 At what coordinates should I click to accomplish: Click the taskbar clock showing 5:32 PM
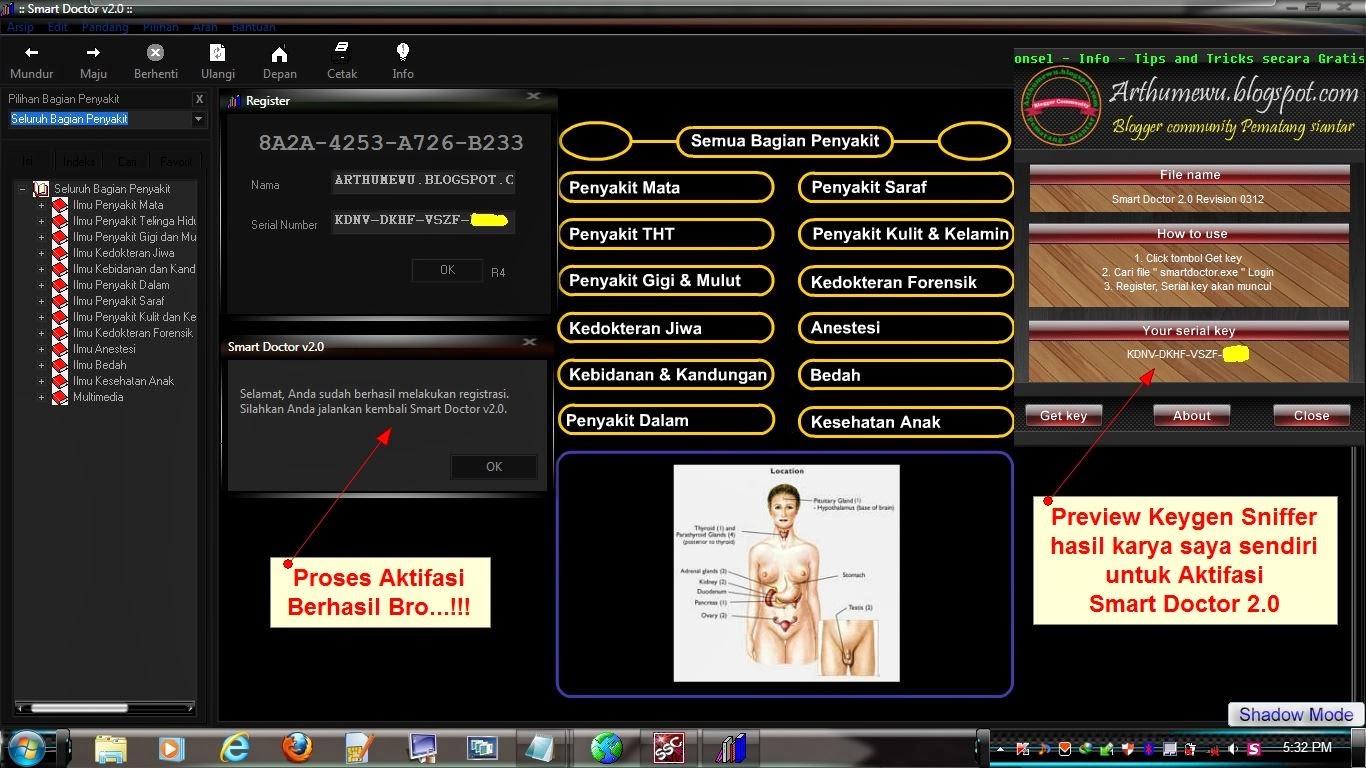tap(1306, 747)
